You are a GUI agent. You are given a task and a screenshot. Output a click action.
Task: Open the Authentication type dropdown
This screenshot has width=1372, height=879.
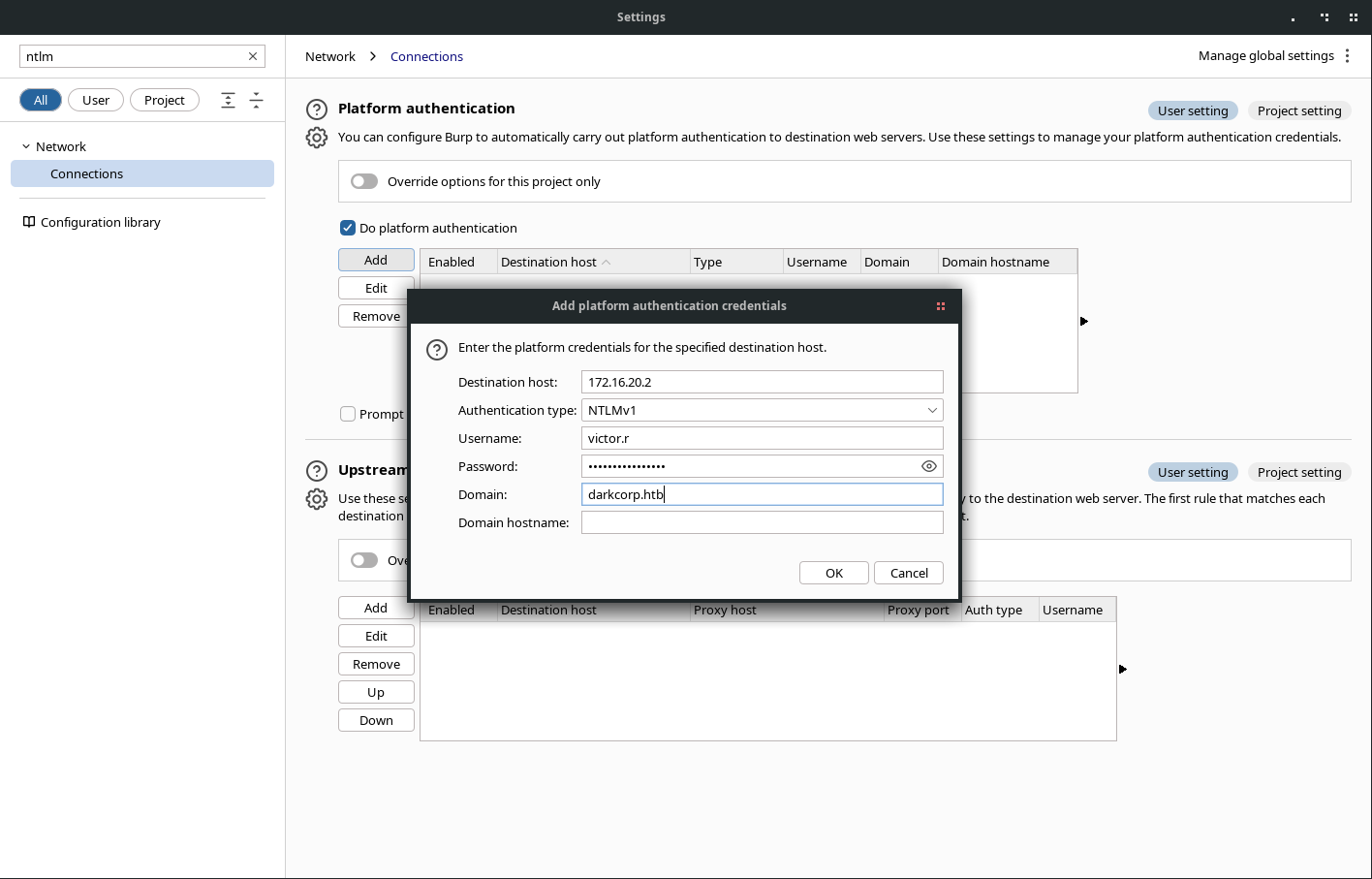[762, 410]
